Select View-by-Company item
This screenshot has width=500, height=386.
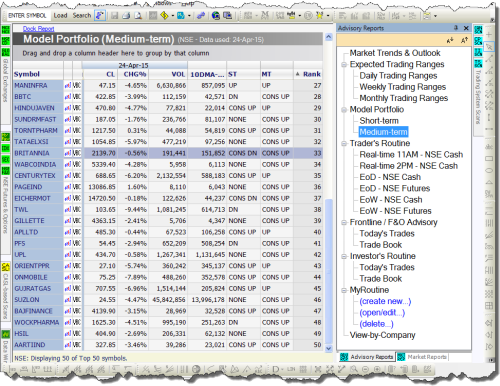tap(382, 335)
